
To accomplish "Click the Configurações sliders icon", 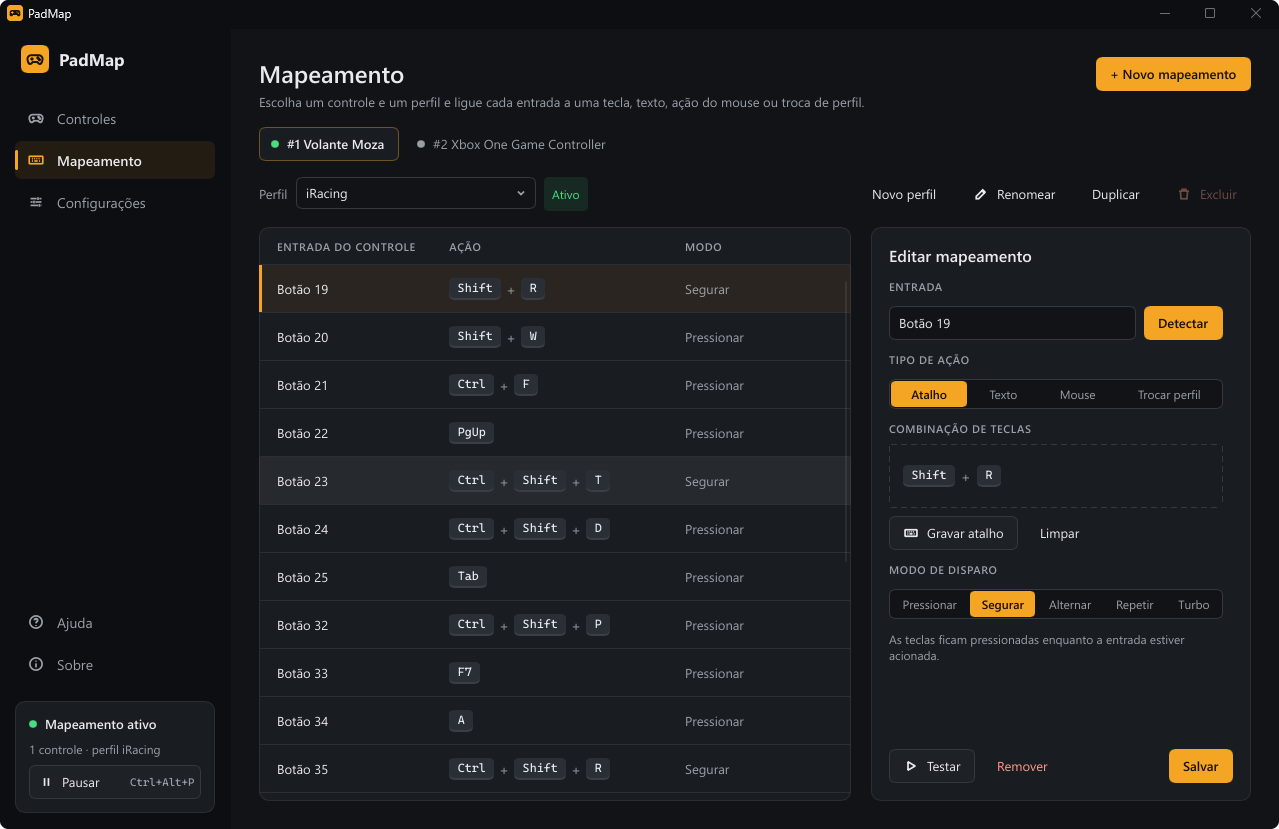I will click(36, 203).
